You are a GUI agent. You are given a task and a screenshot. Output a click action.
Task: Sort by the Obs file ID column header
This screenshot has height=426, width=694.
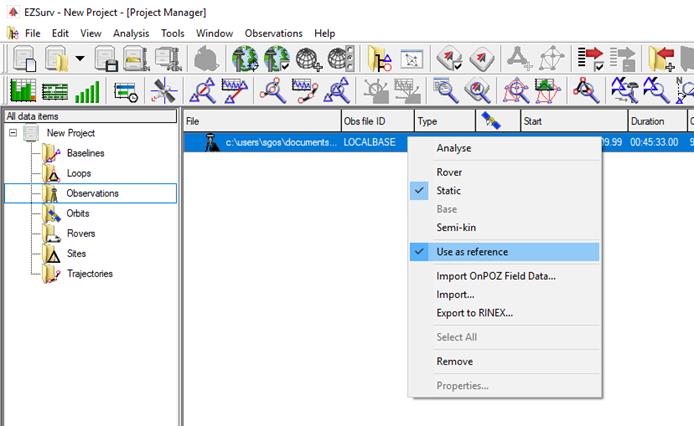click(x=378, y=121)
